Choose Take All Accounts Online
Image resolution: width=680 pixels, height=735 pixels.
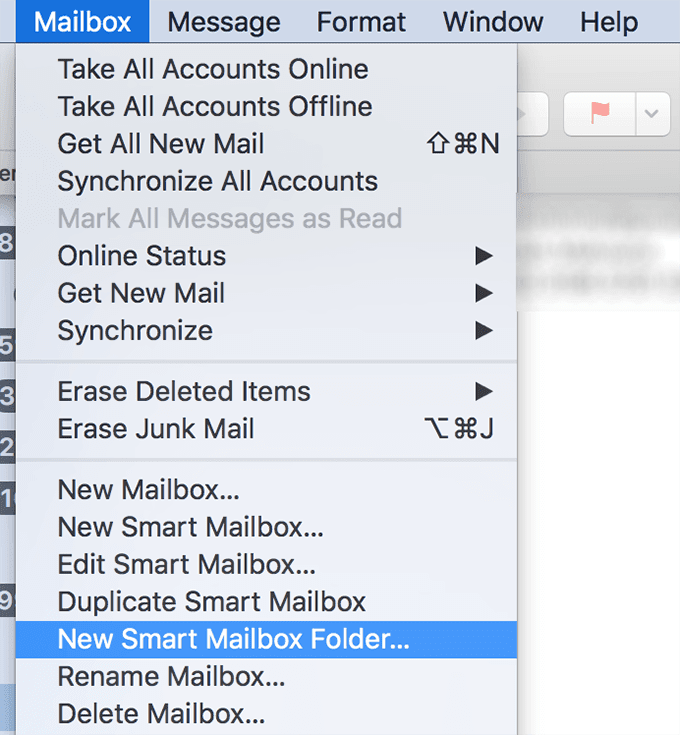point(266,69)
